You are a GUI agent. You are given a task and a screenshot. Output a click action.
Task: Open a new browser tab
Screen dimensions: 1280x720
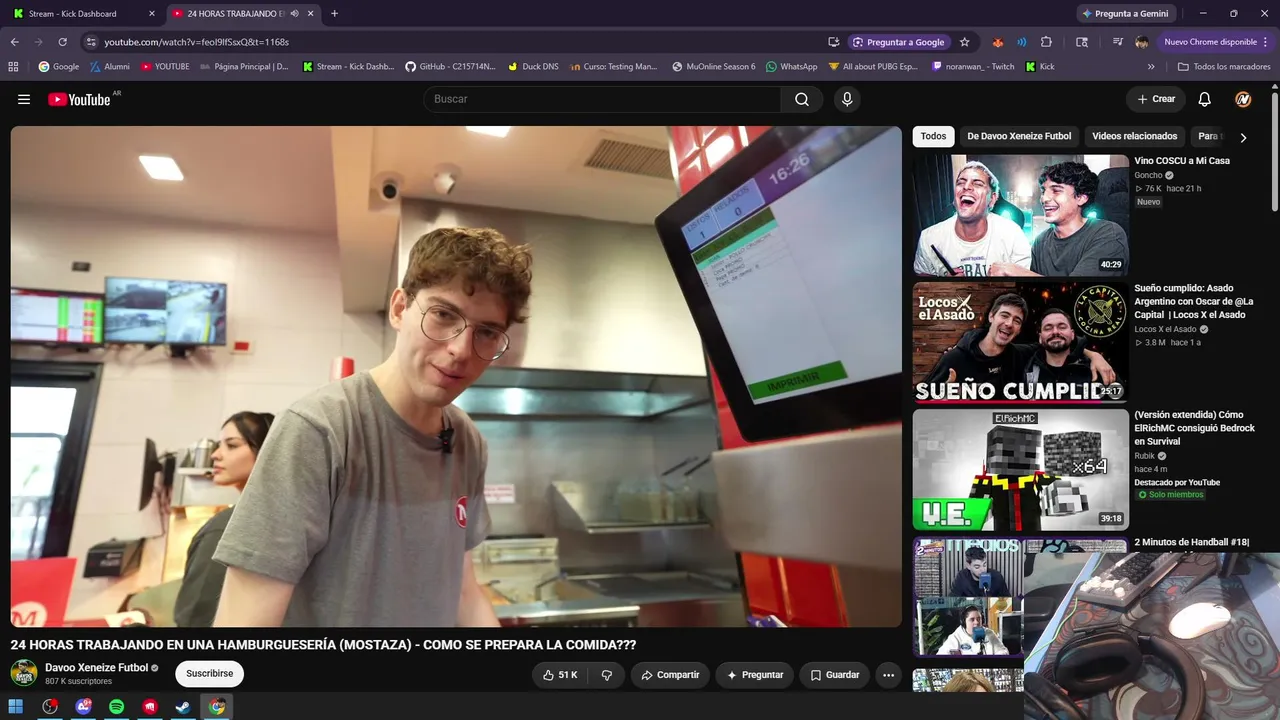[x=334, y=14]
